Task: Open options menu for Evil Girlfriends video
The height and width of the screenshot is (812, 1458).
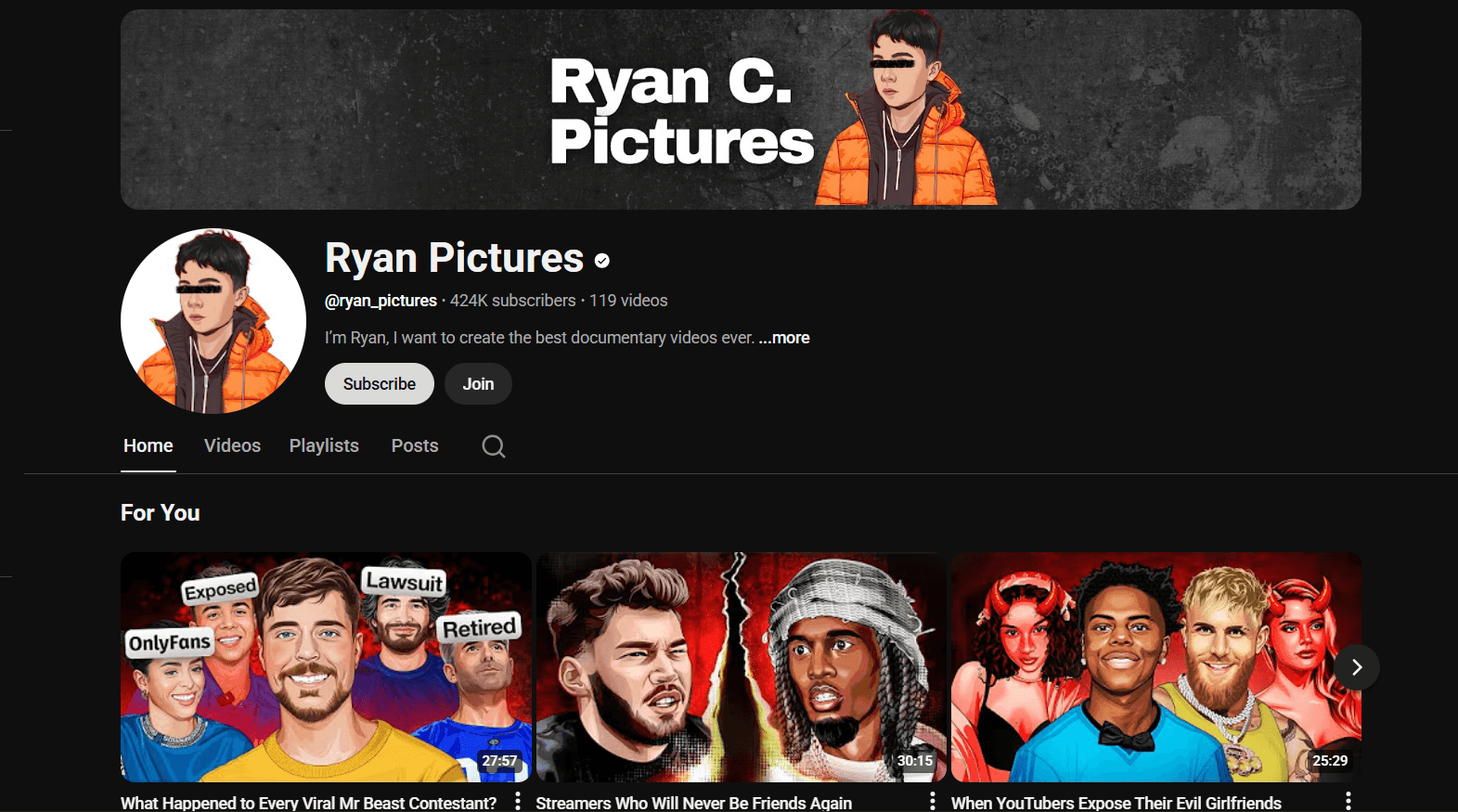Action: (x=1348, y=801)
